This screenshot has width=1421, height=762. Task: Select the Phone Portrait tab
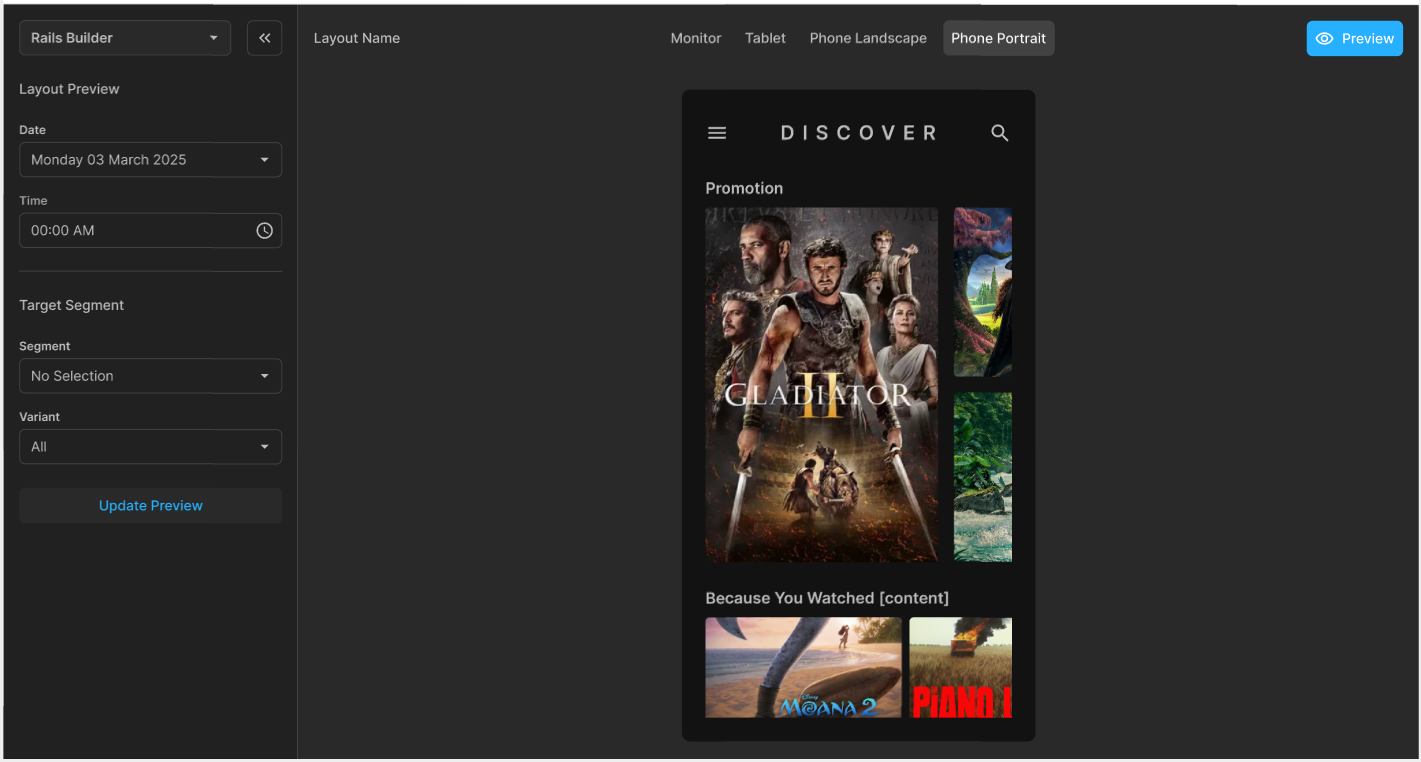point(998,38)
